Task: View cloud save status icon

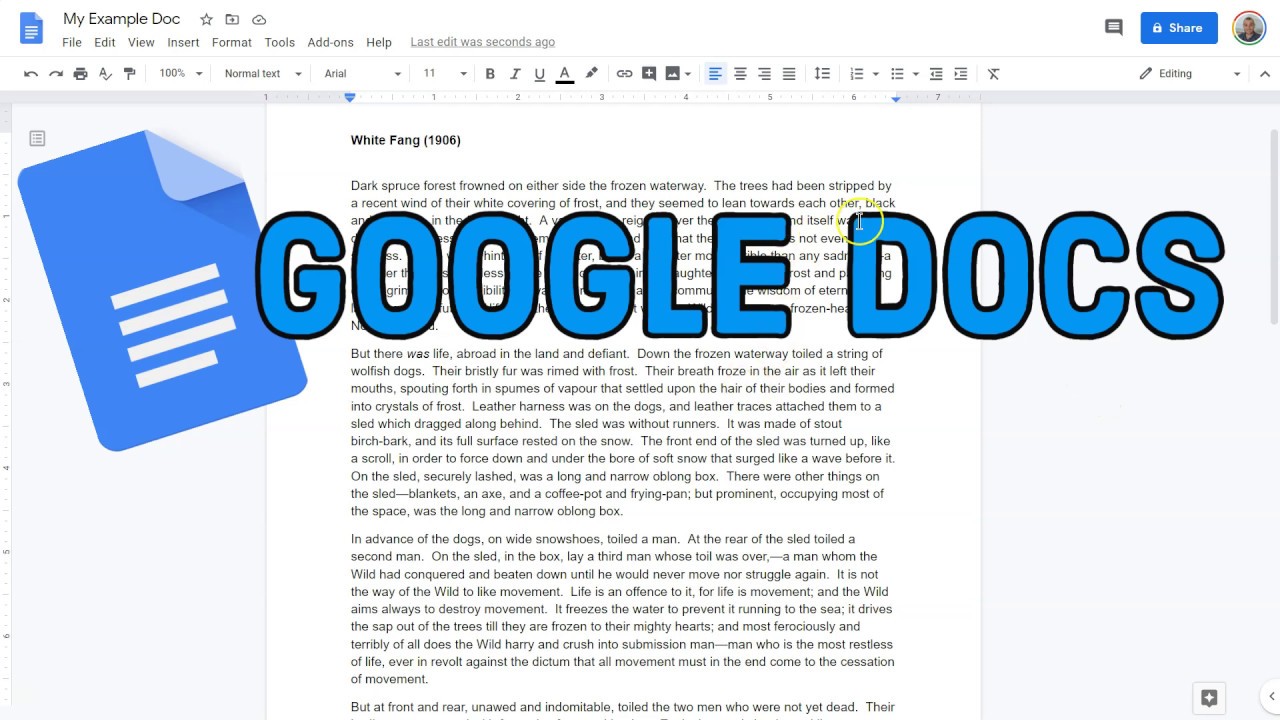Action: pos(259,20)
